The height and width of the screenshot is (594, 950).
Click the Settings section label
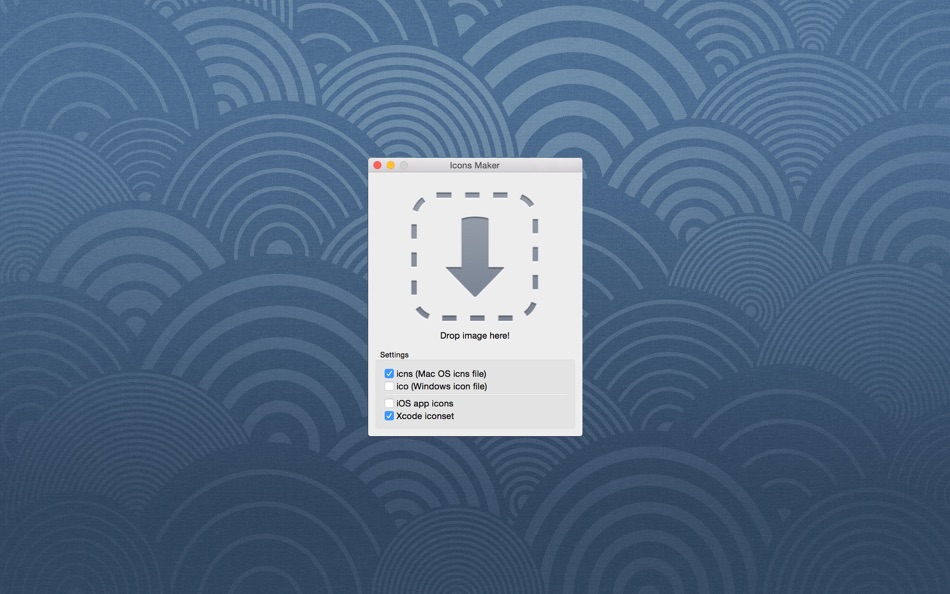(x=394, y=355)
